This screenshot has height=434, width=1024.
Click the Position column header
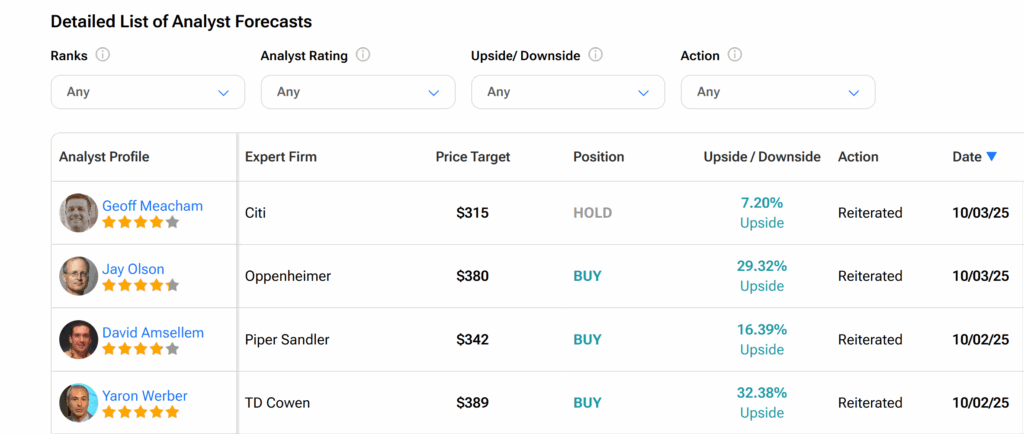[x=598, y=157]
